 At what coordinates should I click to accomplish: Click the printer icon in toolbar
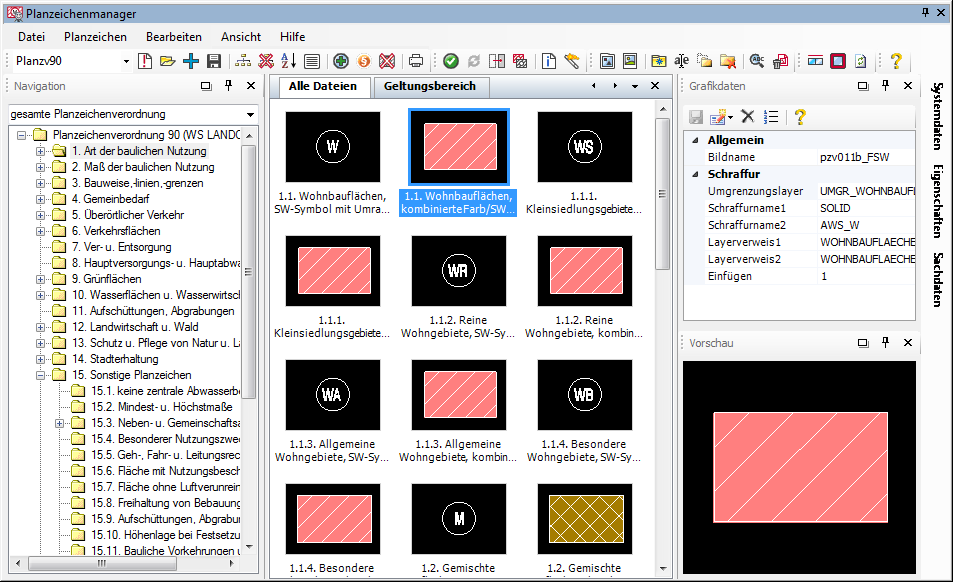click(x=415, y=62)
